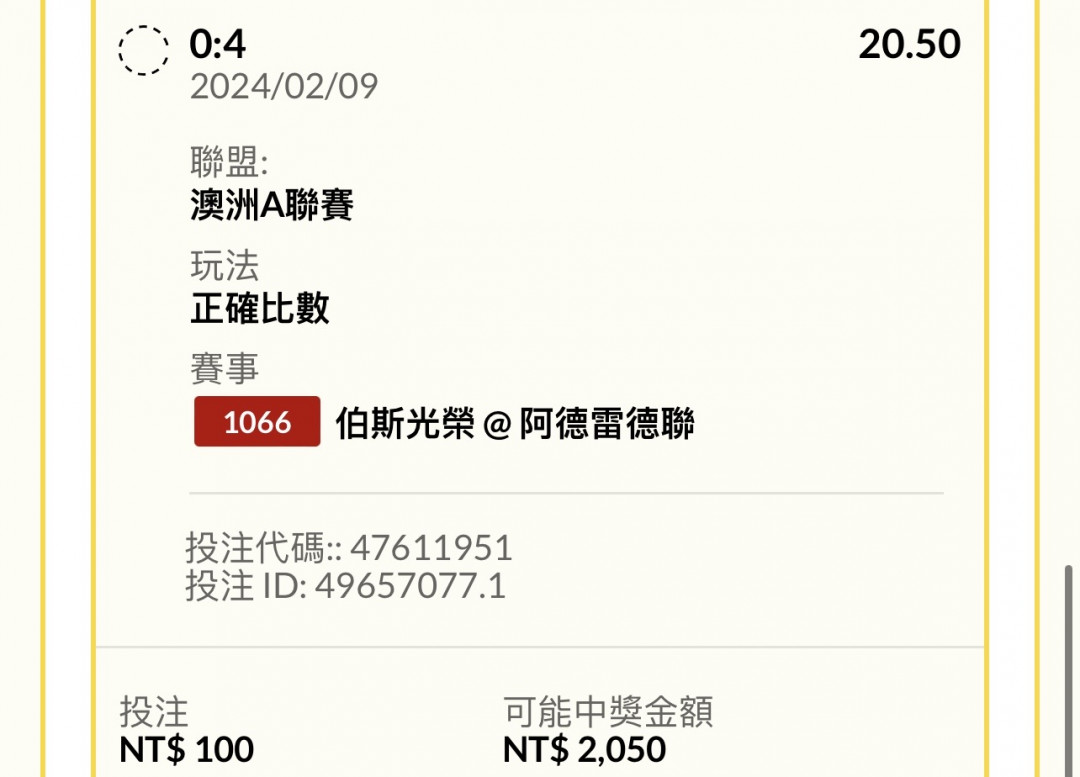Select the 正確比數 bet type text
This screenshot has height=777, width=1080.
pyautogui.click(x=260, y=309)
